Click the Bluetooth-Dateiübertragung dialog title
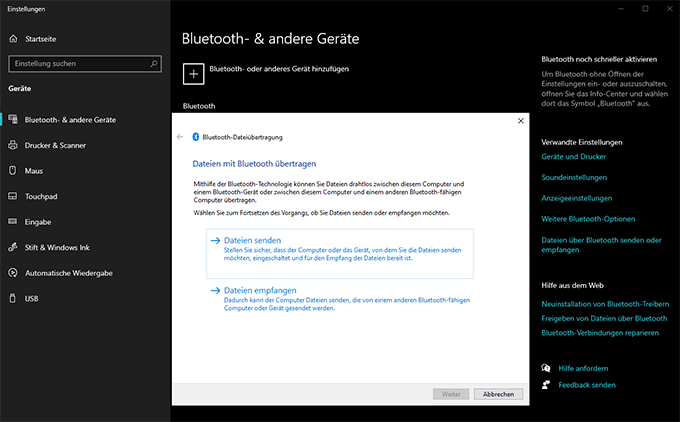Screen dimensions: 680x422 click(242, 137)
